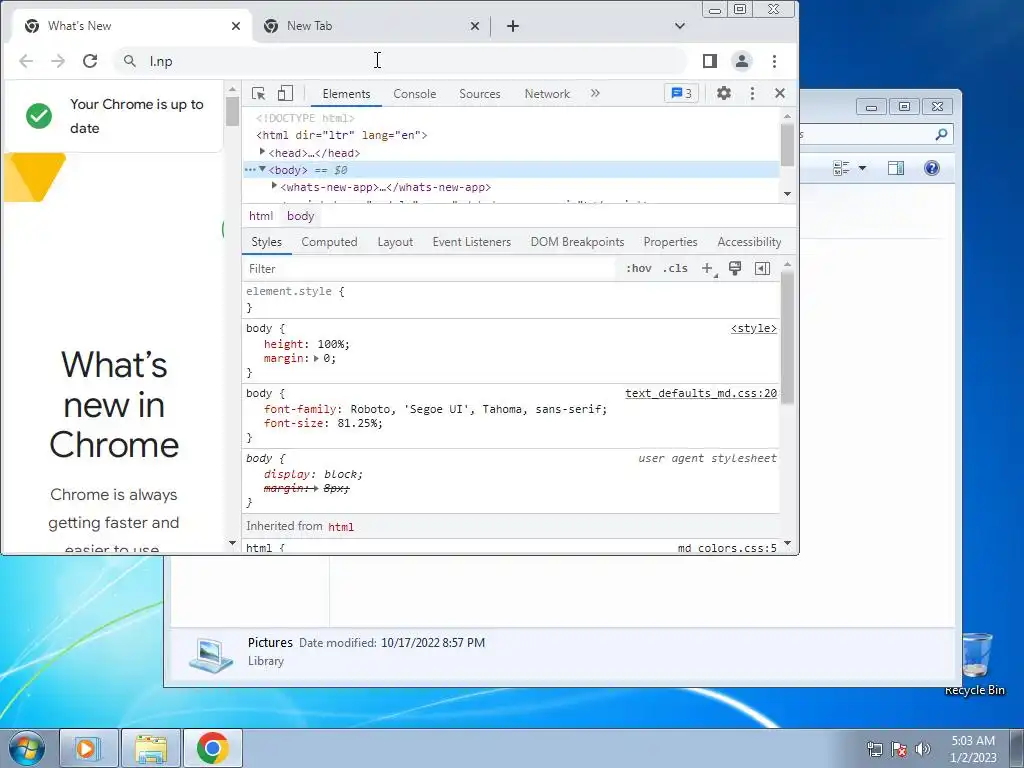The image size is (1024, 768).
Task: Go forward in Chrome navigation
Action: pyautogui.click(x=58, y=61)
